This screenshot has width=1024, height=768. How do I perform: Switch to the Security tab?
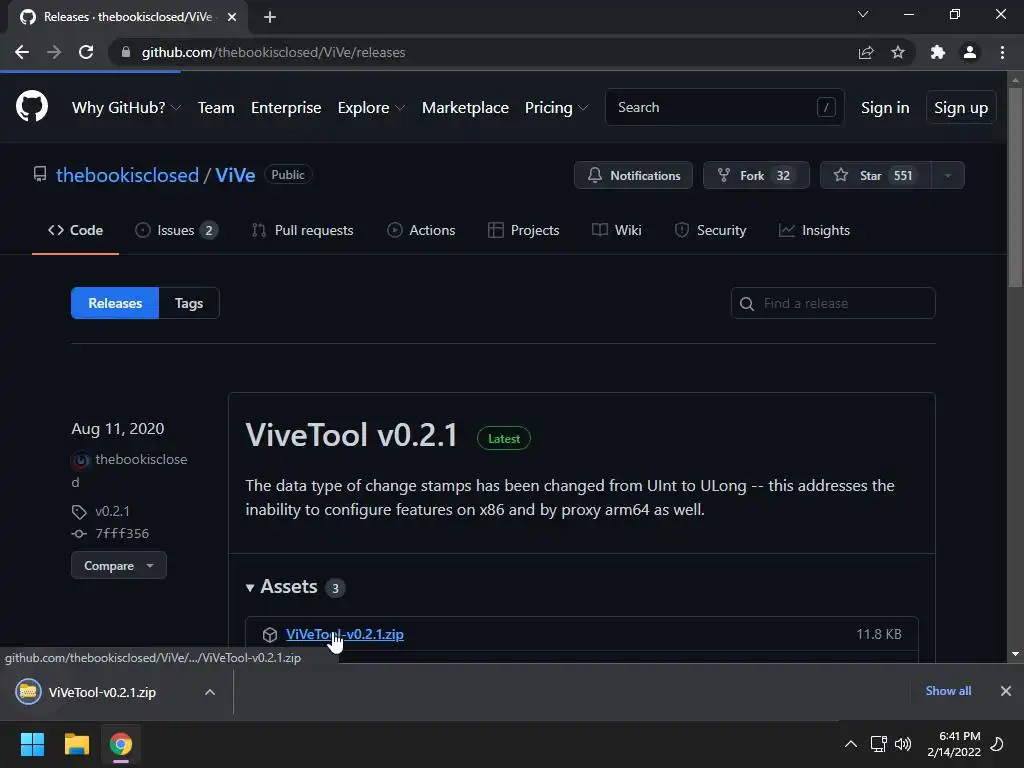pos(711,230)
